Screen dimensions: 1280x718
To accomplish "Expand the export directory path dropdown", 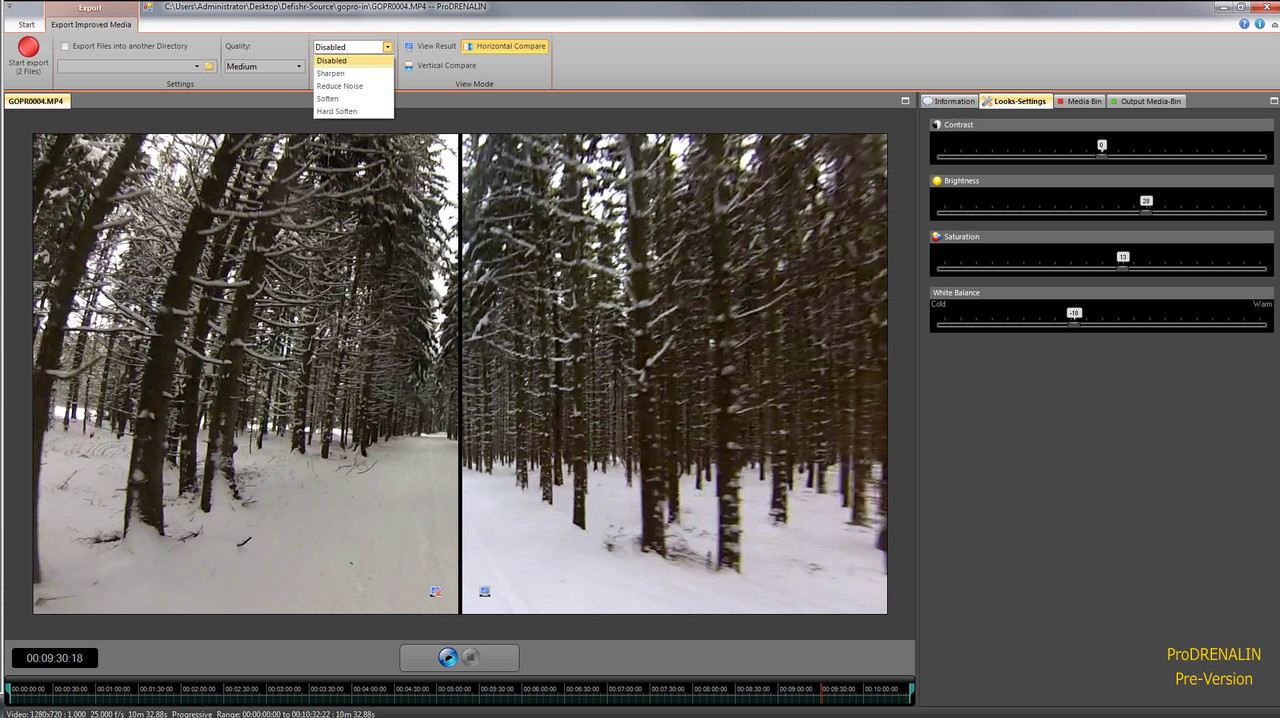I will click(x=196, y=66).
